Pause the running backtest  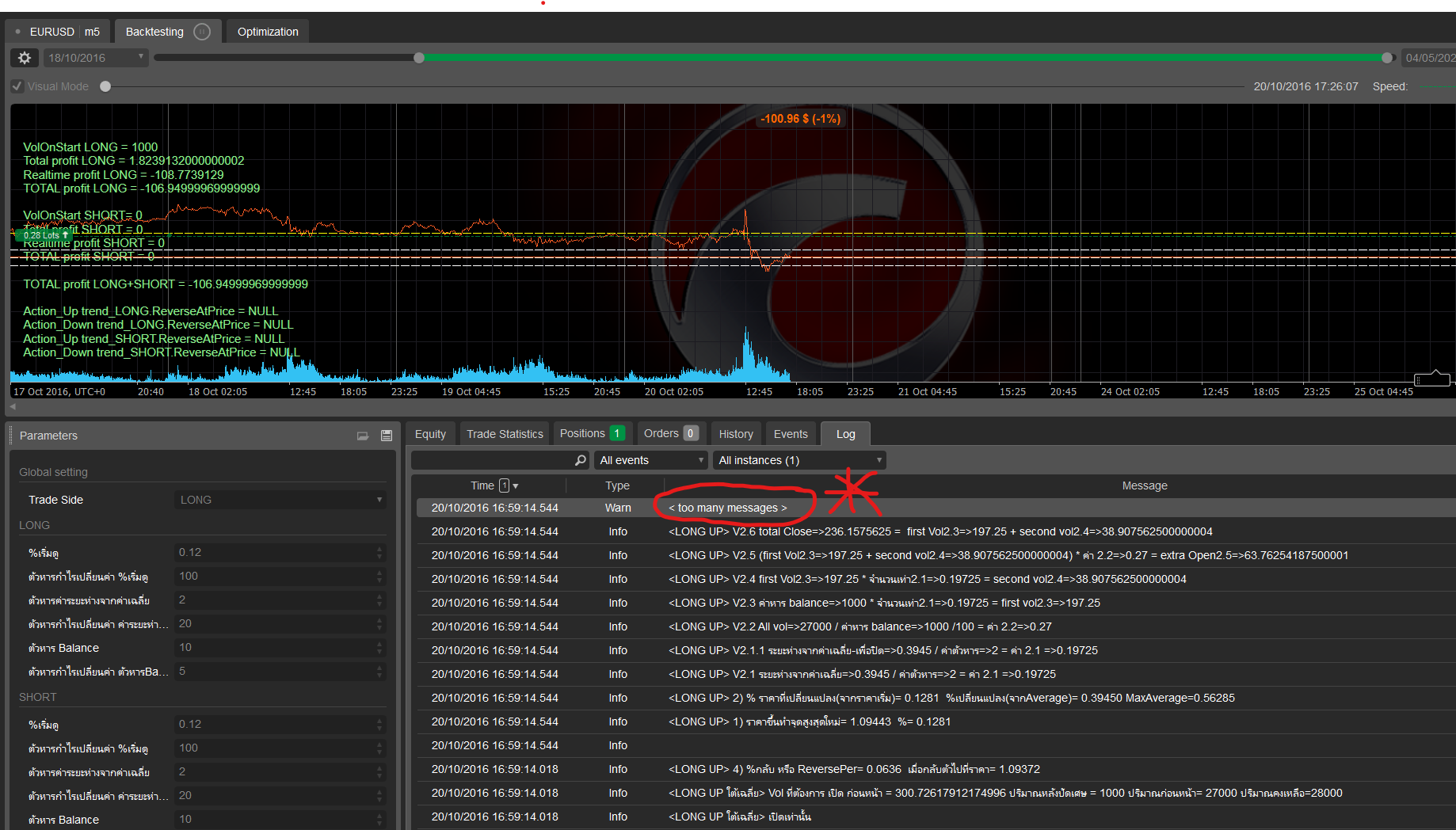(x=203, y=32)
